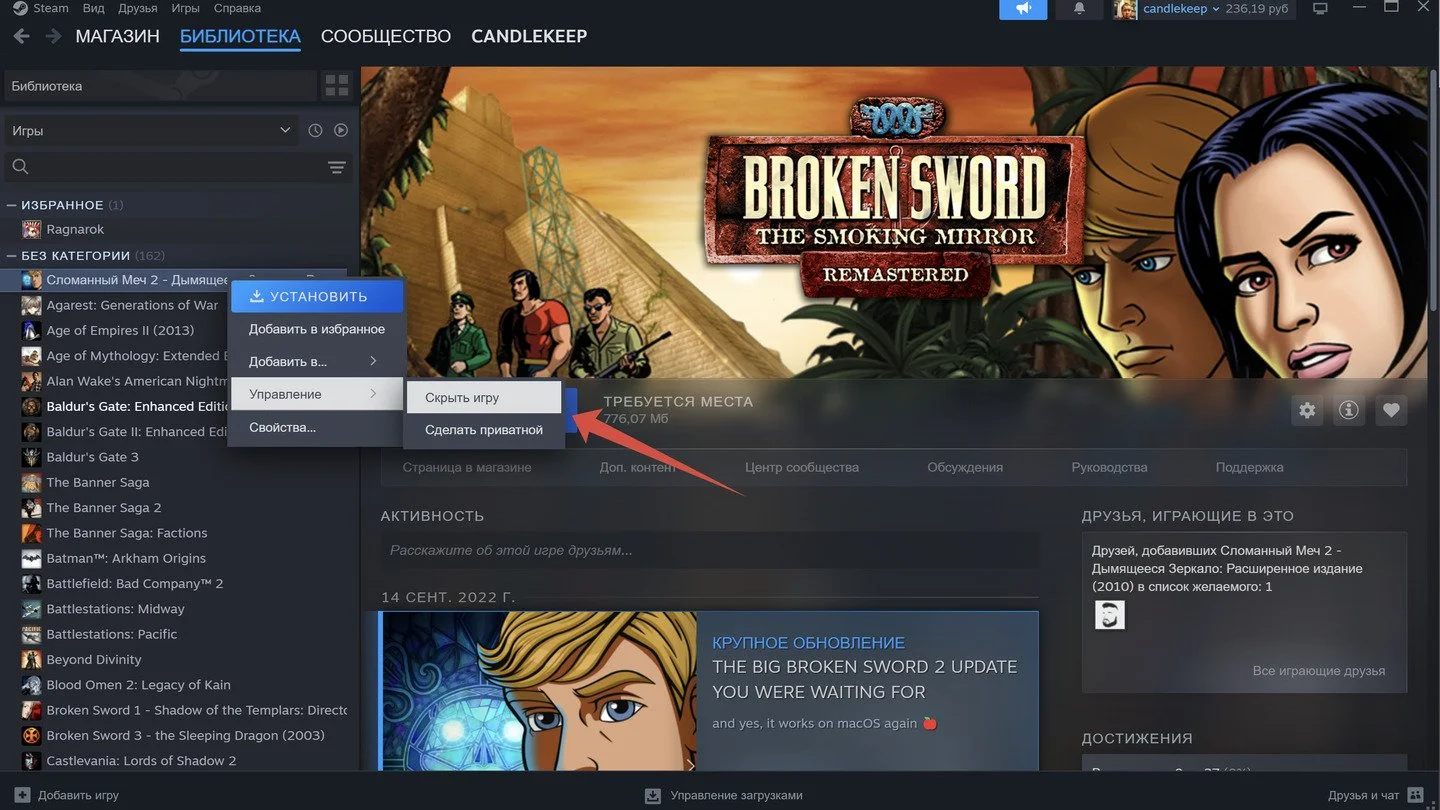Select Добавить в избранное

click(x=317, y=329)
